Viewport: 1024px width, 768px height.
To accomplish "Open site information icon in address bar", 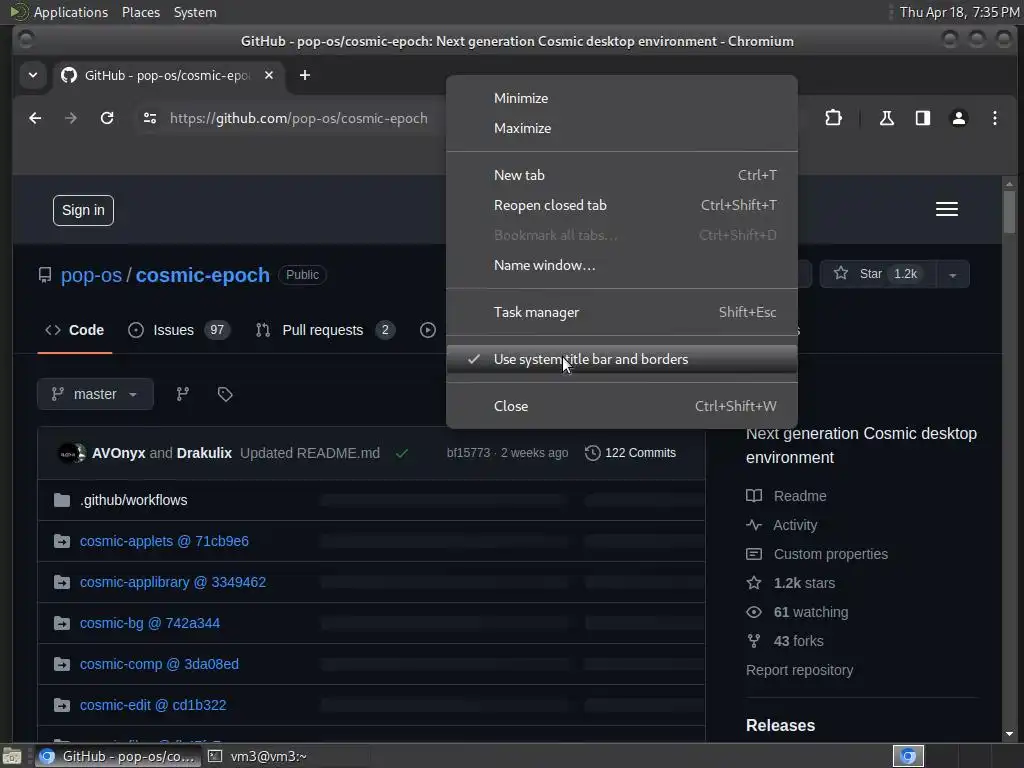I will coord(150,118).
